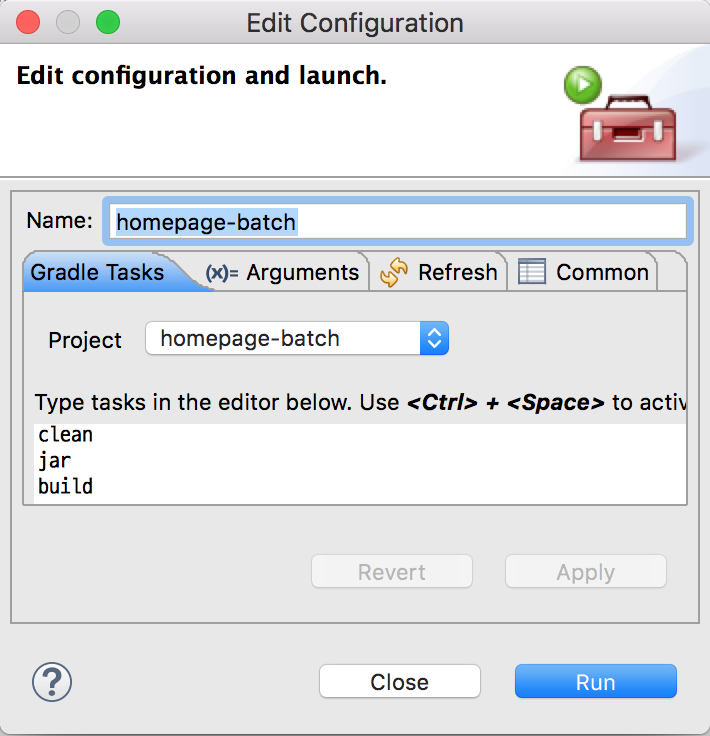710x736 pixels.
Task: Open the Project dropdown arrows
Action: tap(434, 338)
